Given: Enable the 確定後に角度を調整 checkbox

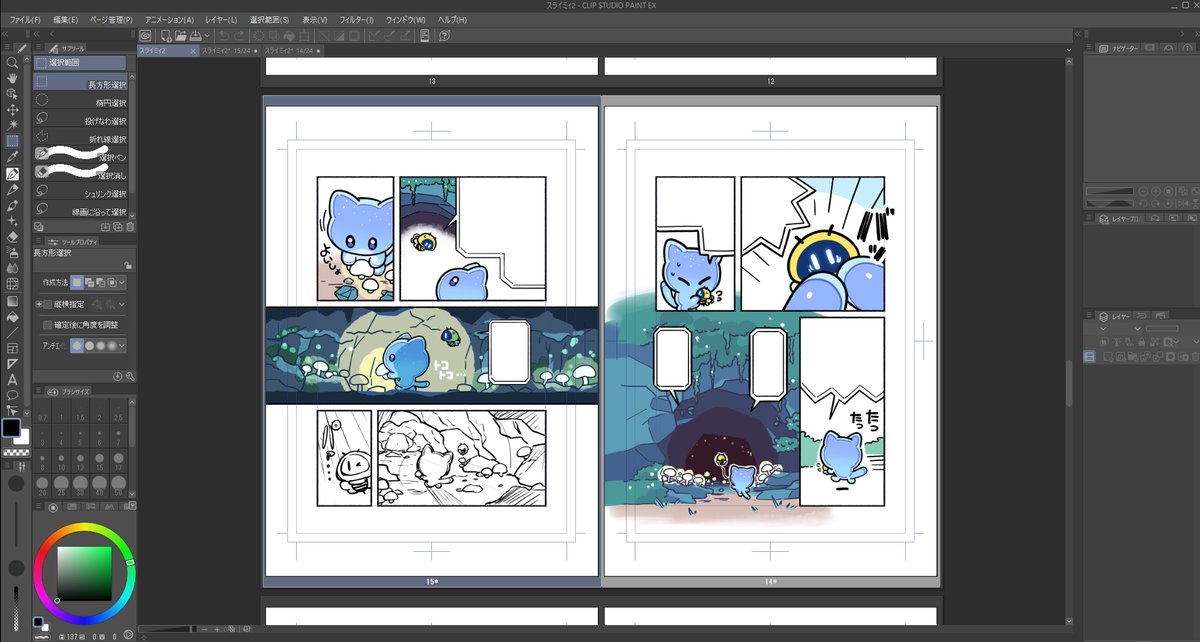Looking at the screenshot, I should (x=47, y=325).
